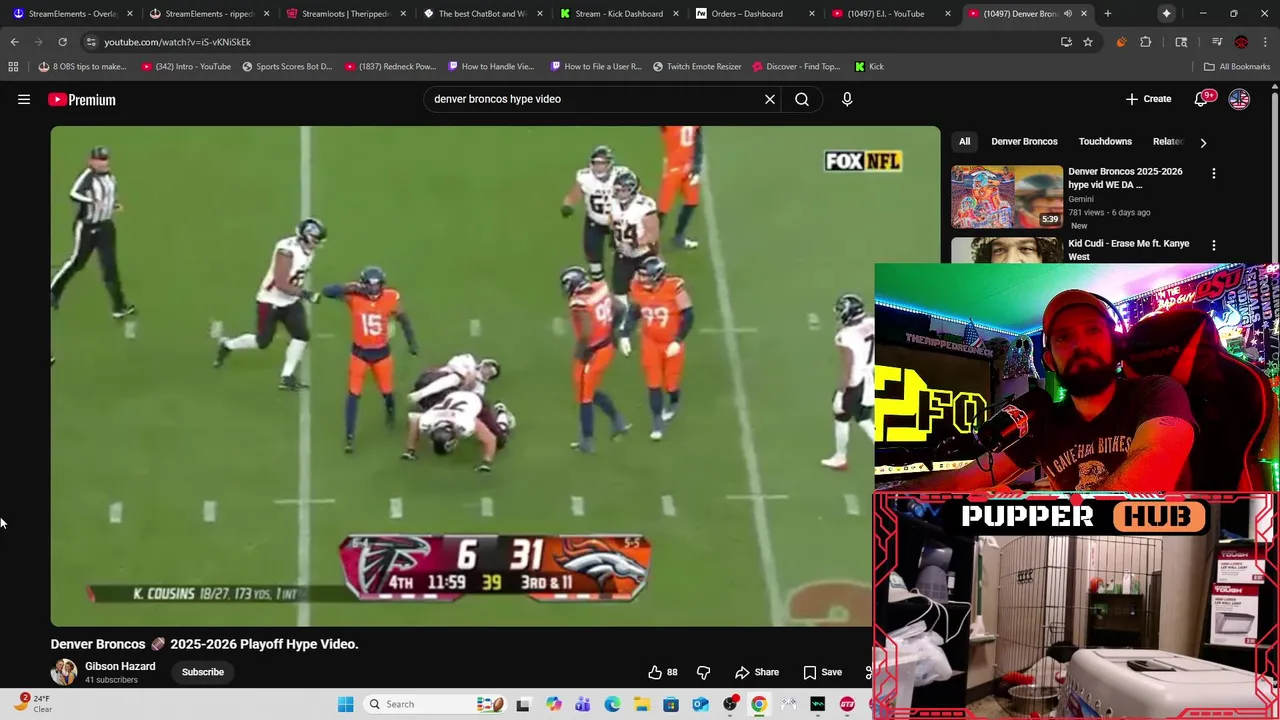Open the orange acorn extension icon
Image resolution: width=1280 pixels, height=720 pixels.
1121,42
